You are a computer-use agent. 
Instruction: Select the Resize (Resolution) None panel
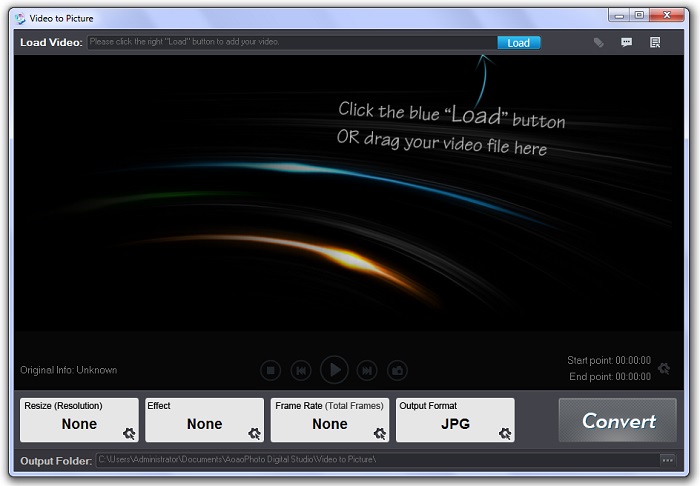[x=79, y=420]
